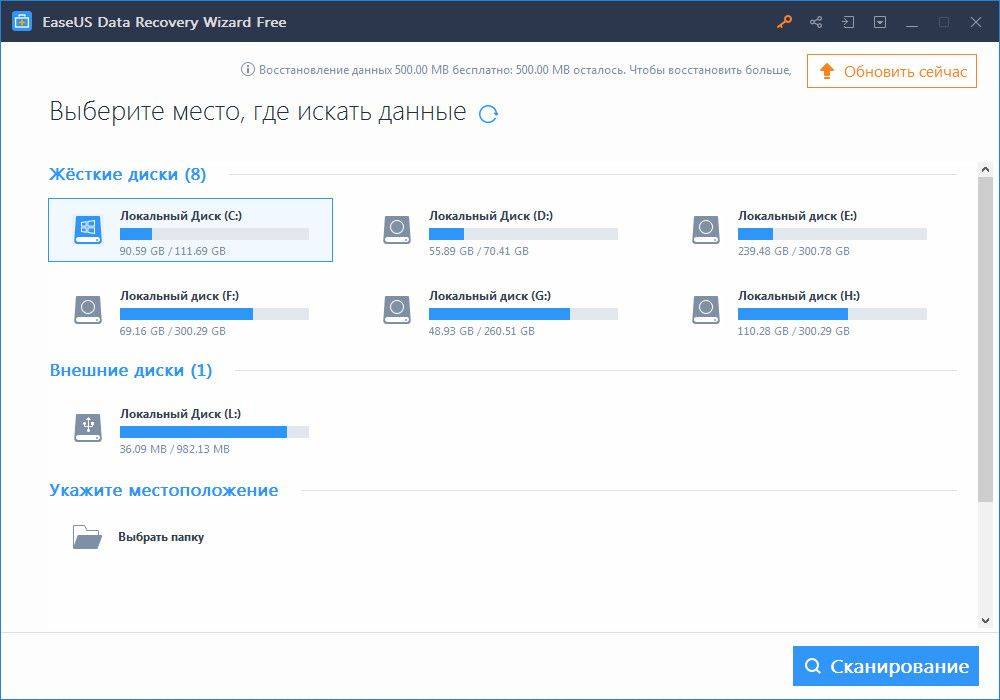Image resolution: width=1000 pixels, height=700 pixels.
Task: Select the hard drive icon for disk D:
Action: tap(397, 230)
